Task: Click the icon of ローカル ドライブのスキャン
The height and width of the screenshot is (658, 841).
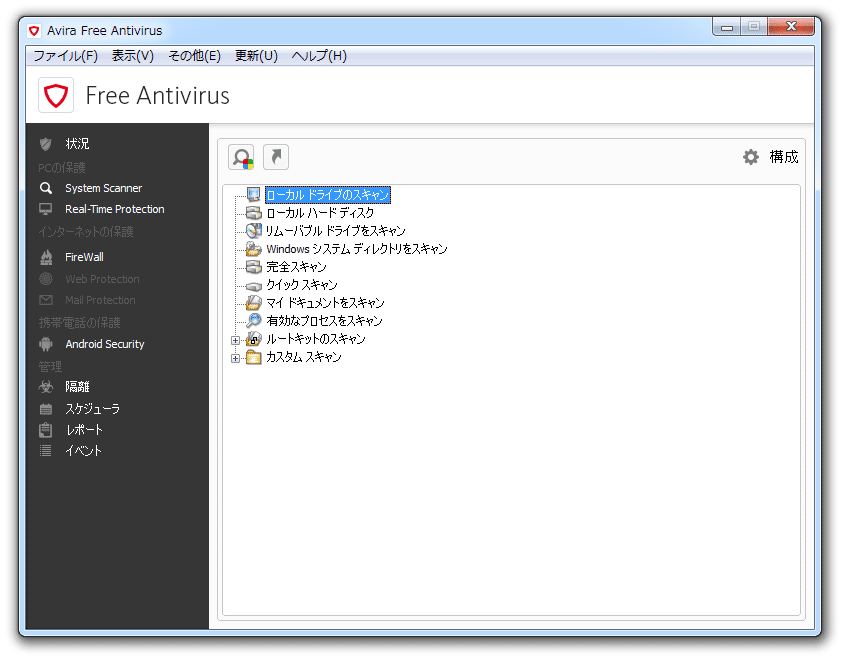Action: pos(253,195)
